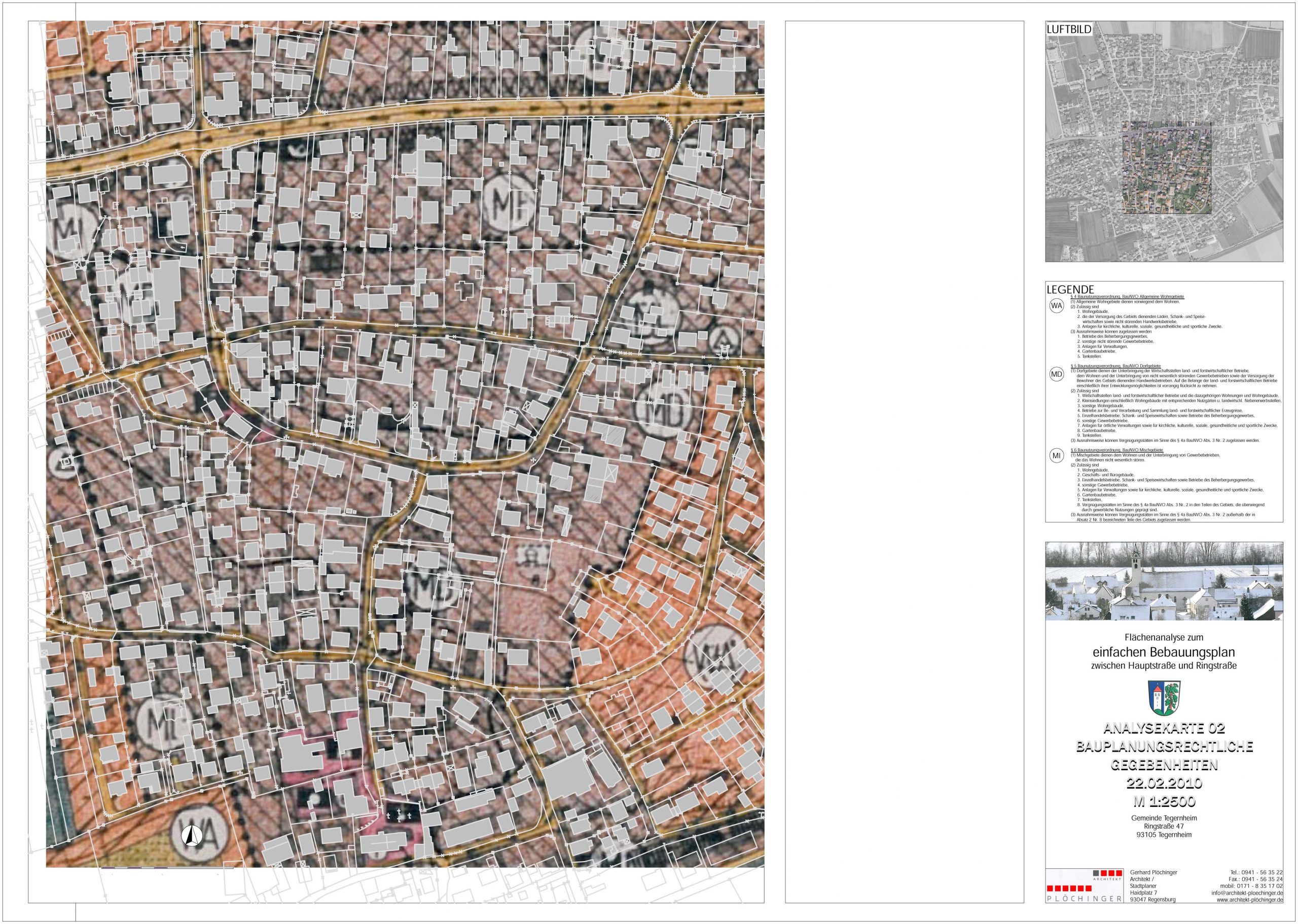Click the LUFTBILD heading label
1298x924 pixels.
pyautogui.click(x=1069, y=29)
